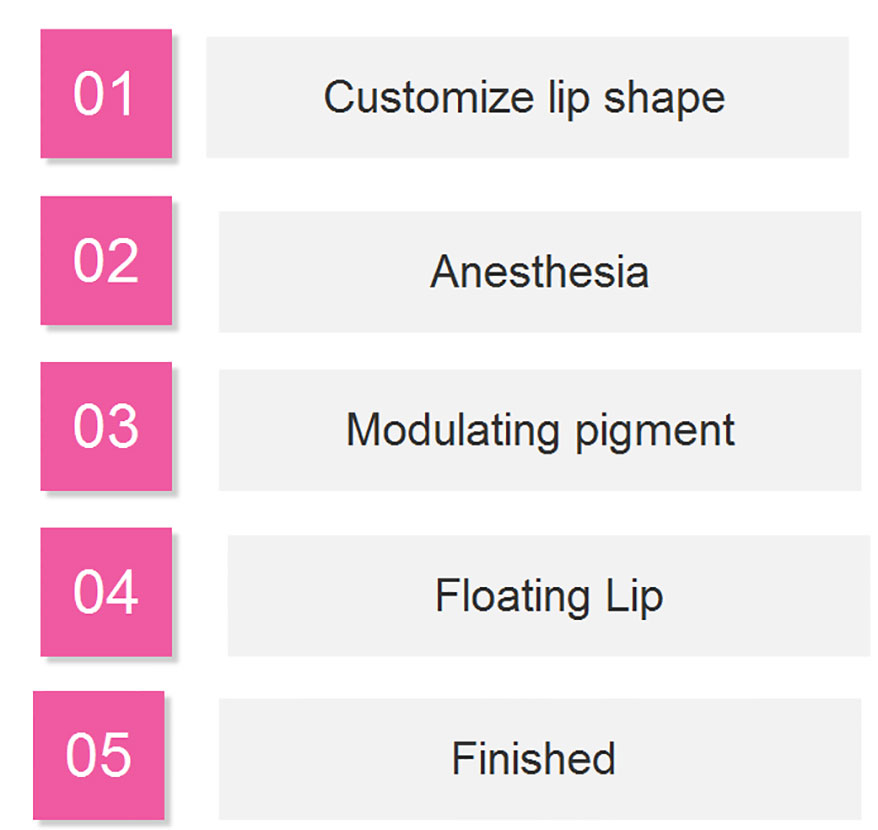This screenshot has width=878, height=830.
Task: Click the word pigment in third bar
Action: click(x=655, y=432)
